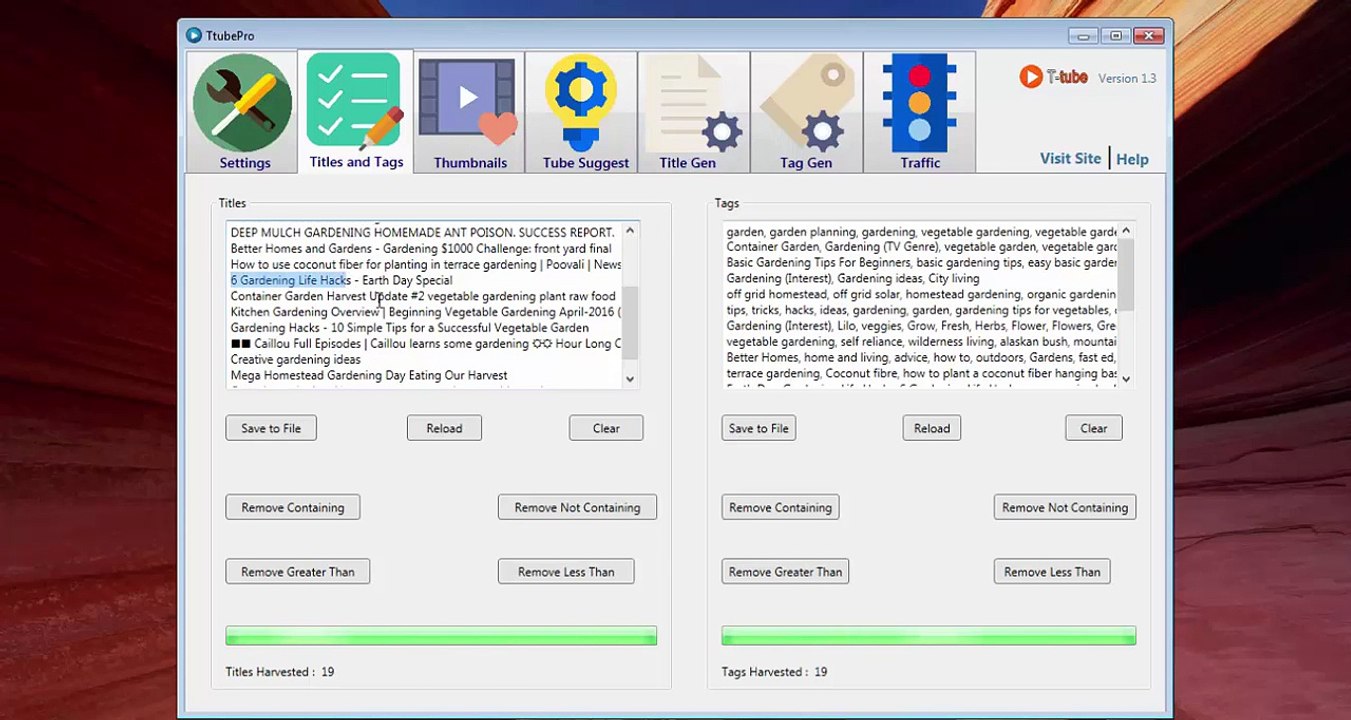Select title "Kitchen Gardening Overview"
This screenshot has width=1351, height=720.
(x=426, y=312)
